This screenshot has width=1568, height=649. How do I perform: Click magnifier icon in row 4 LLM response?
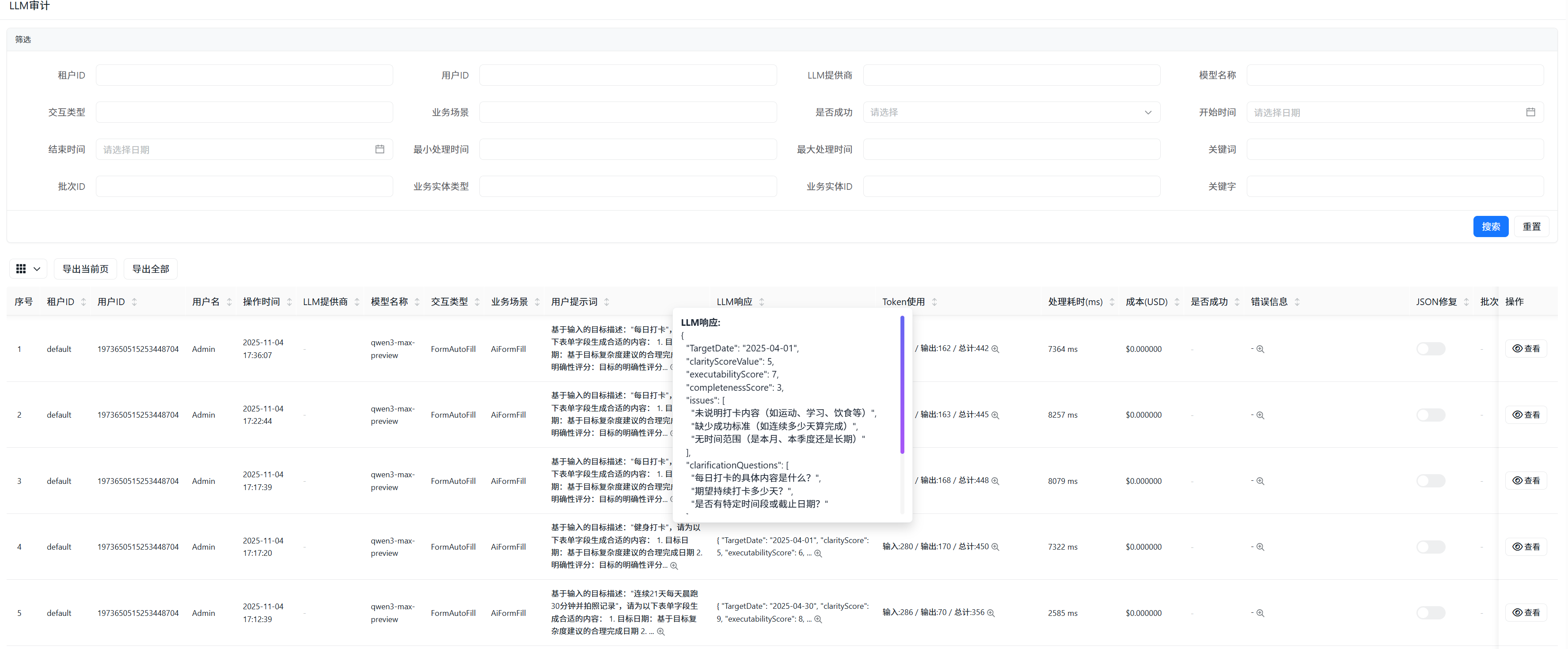coord(818,554)
